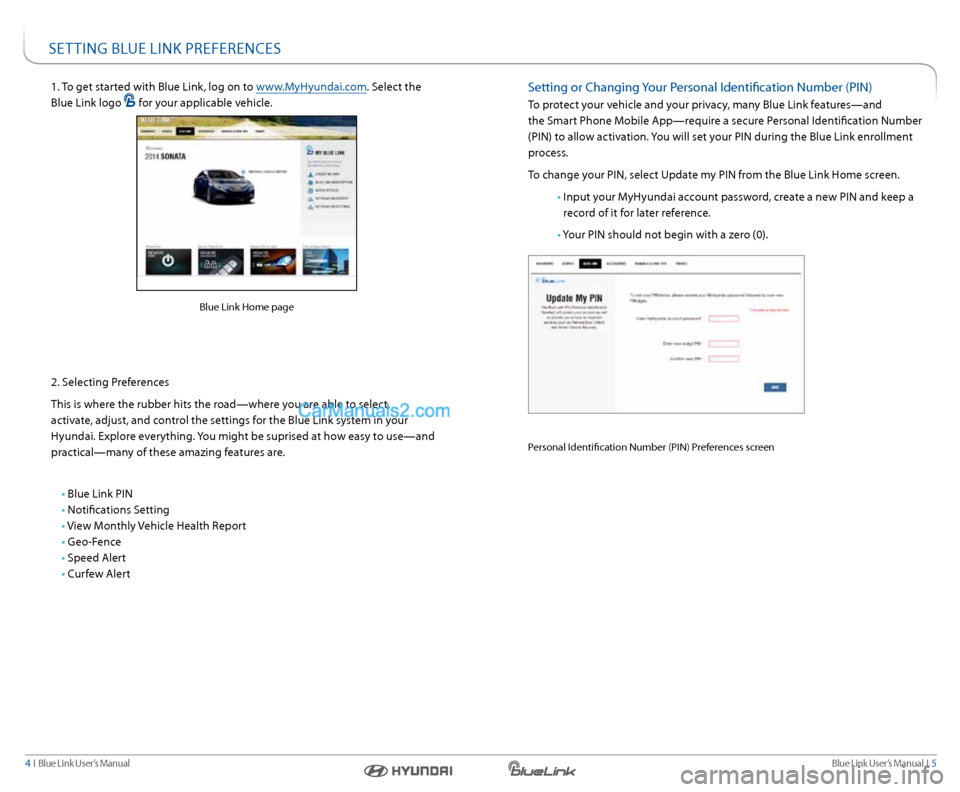Viewport: 960px width, 792px height.
Task: Click the '2. Selecting Preferences' heading
Action: [110, 382]
